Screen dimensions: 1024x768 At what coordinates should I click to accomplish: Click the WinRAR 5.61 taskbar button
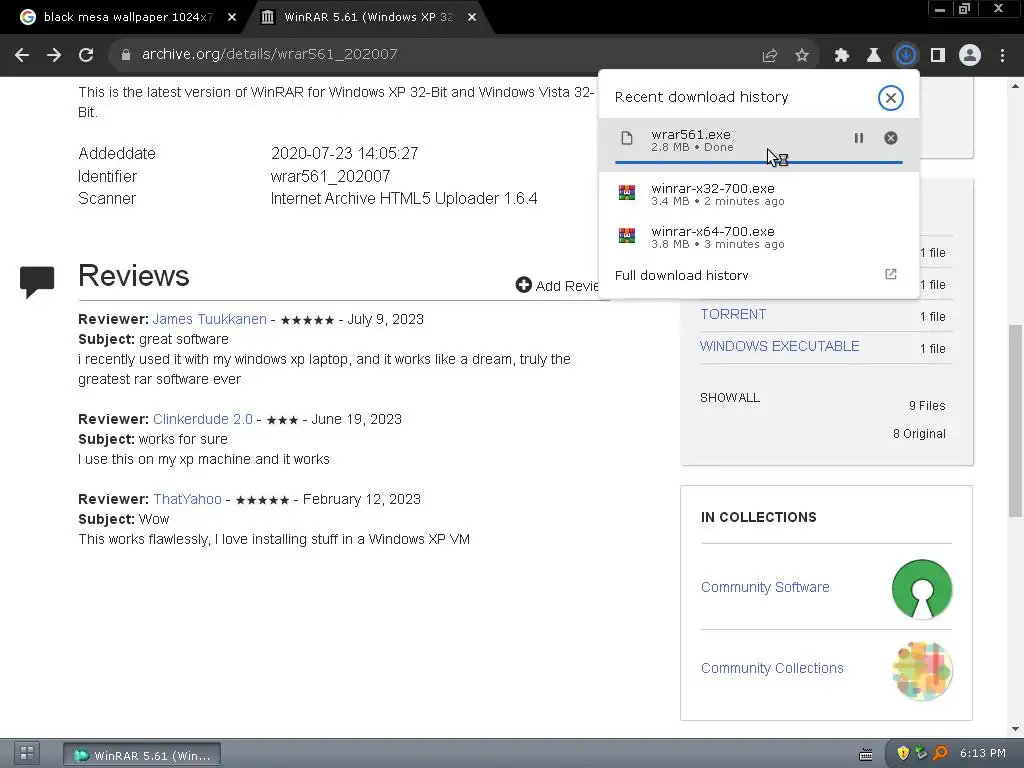click(x=142, y=755)
